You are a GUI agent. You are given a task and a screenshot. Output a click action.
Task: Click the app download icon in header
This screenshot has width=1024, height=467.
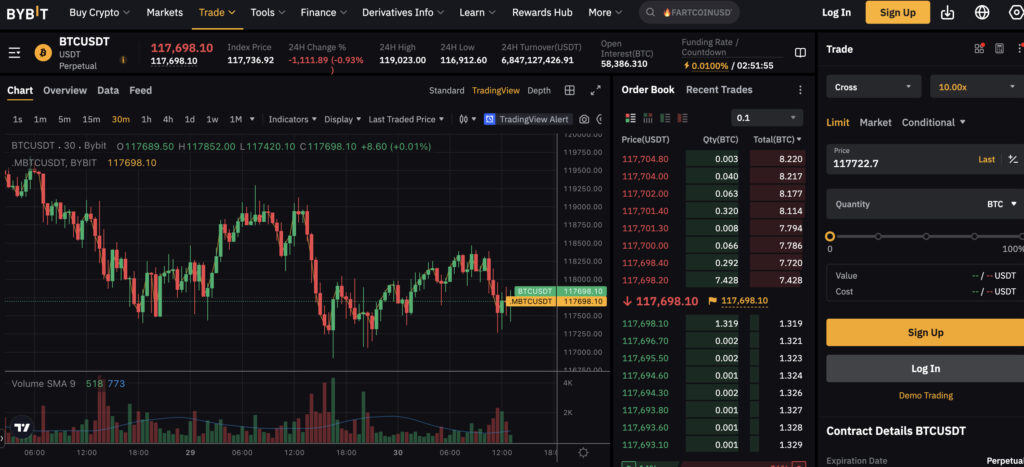(948, 12)
